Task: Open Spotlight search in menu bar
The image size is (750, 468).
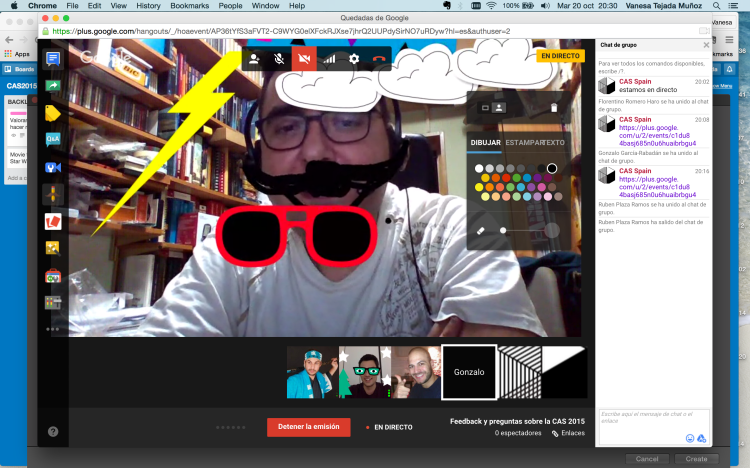Action: [716, 6]
